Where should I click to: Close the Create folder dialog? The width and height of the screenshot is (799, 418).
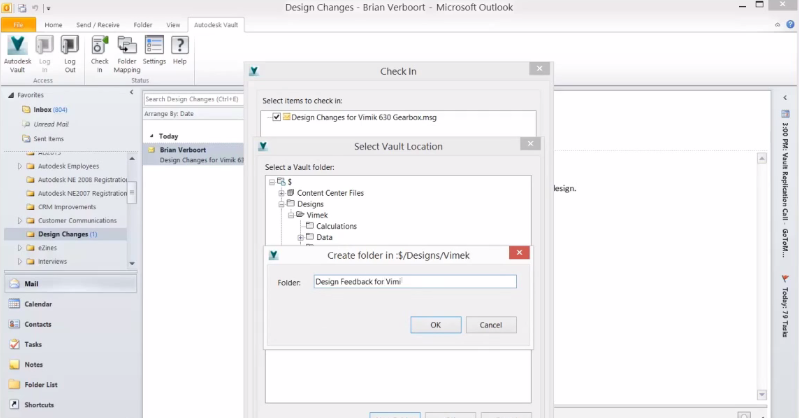point(519,252)
